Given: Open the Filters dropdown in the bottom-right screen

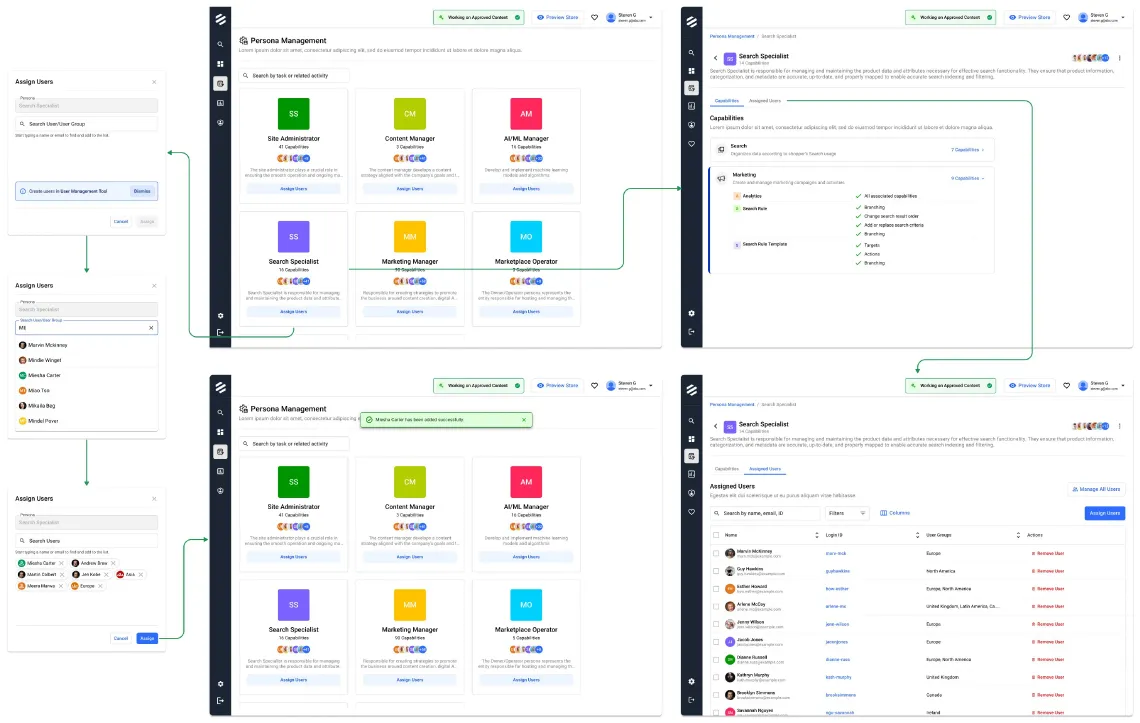Looking at the screenshot, I should coord(847,514).
